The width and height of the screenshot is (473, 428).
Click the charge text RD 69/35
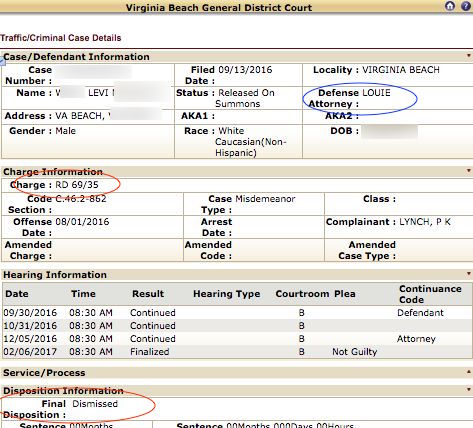tap(77, 185)
